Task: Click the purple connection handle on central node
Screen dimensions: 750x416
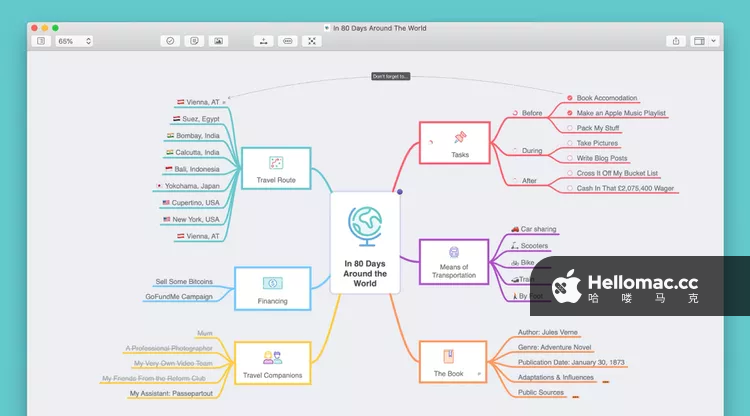Action: click(400, 191)
